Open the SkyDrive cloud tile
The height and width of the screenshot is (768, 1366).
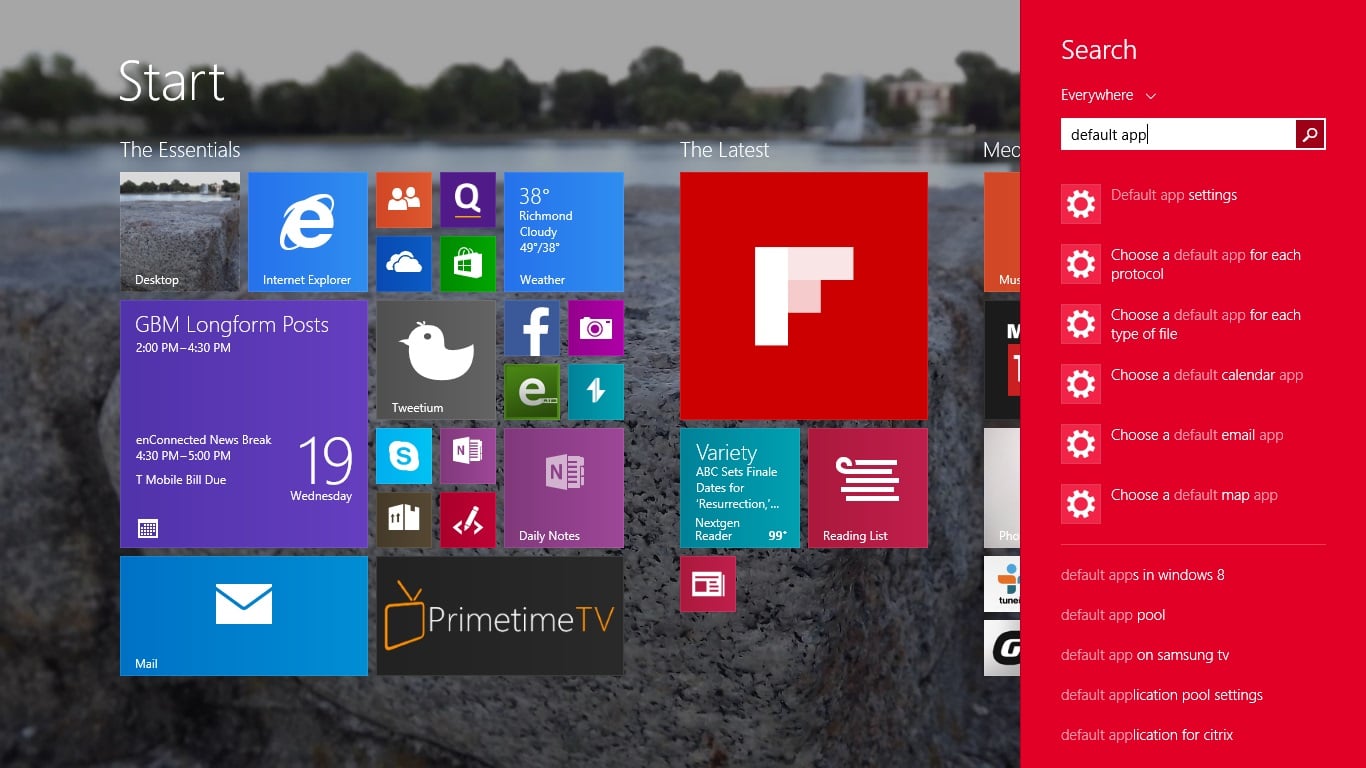point(403,264)
